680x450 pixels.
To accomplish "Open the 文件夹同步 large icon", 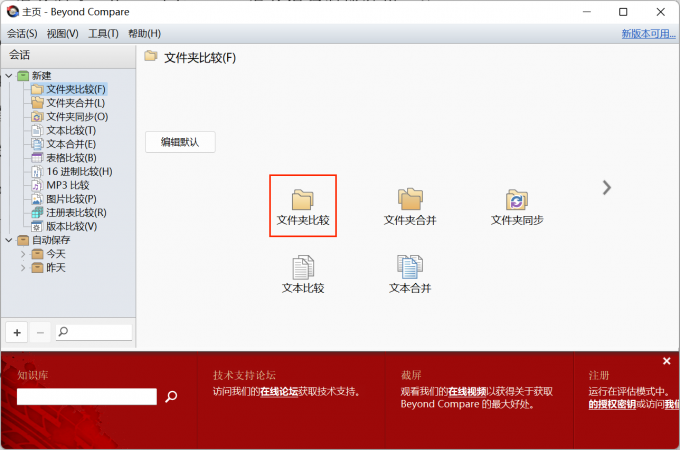I will coord(517,206).
